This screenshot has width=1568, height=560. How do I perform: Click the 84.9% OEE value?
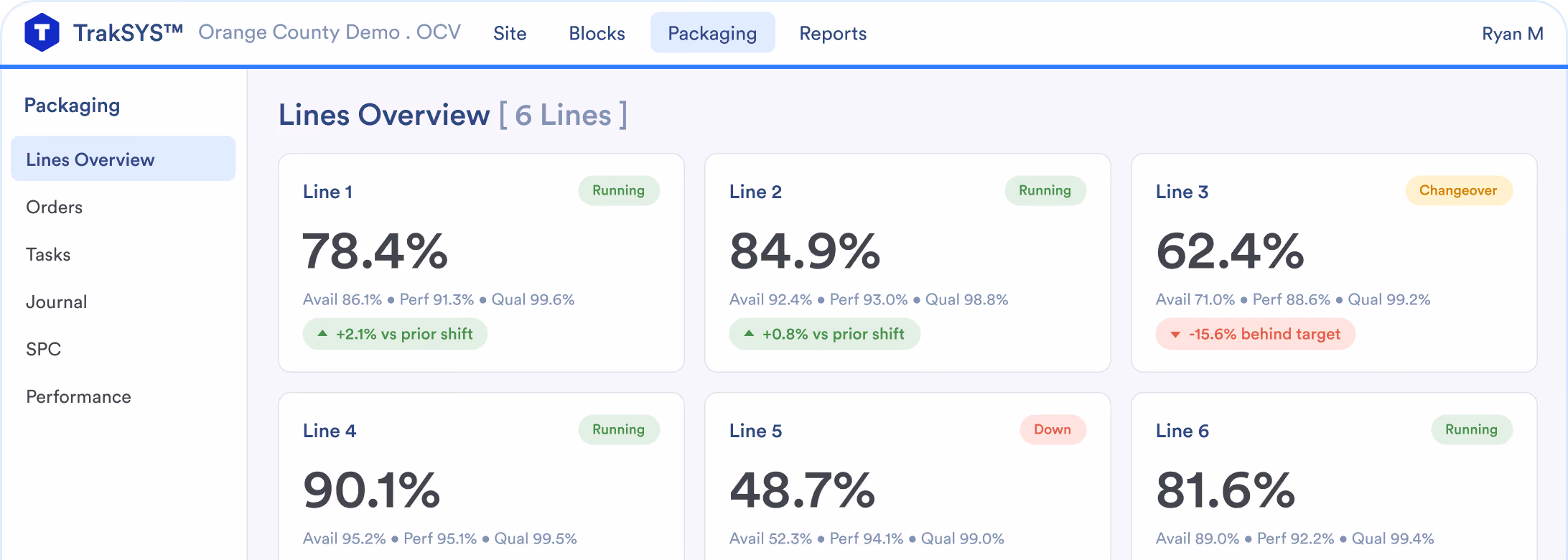805,251
